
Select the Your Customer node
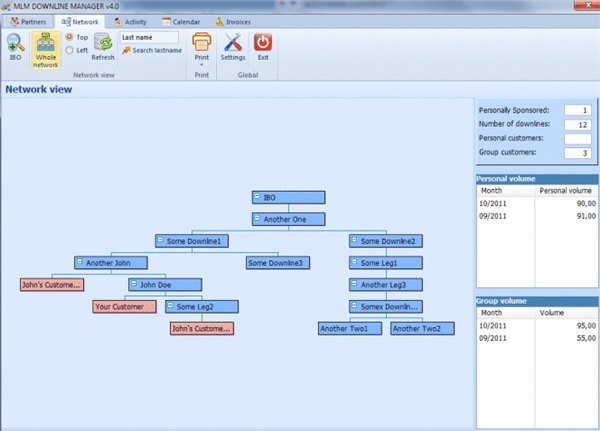[124, 307]
